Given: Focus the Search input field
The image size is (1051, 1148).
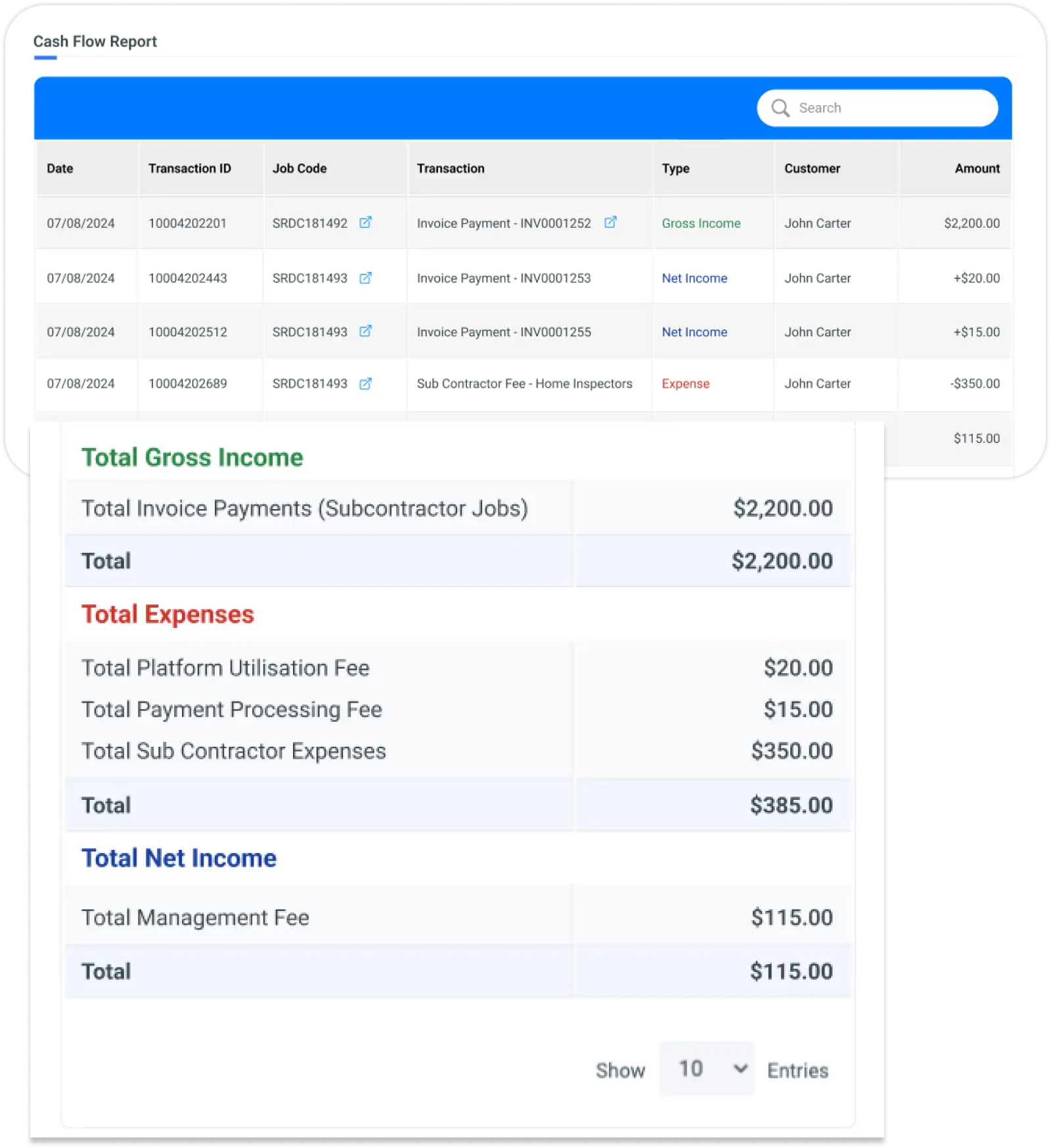Looking at the screenshot, I should coord(878,108).
